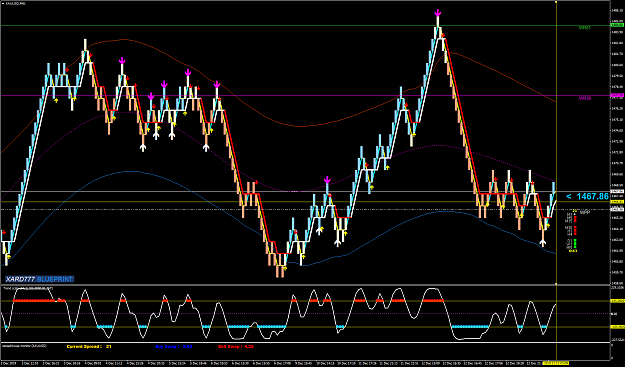This screenshot has width=625, height=367.
Task: Click the magenta sell arrow above the highest peak
Action: click(x=438, y=13)
